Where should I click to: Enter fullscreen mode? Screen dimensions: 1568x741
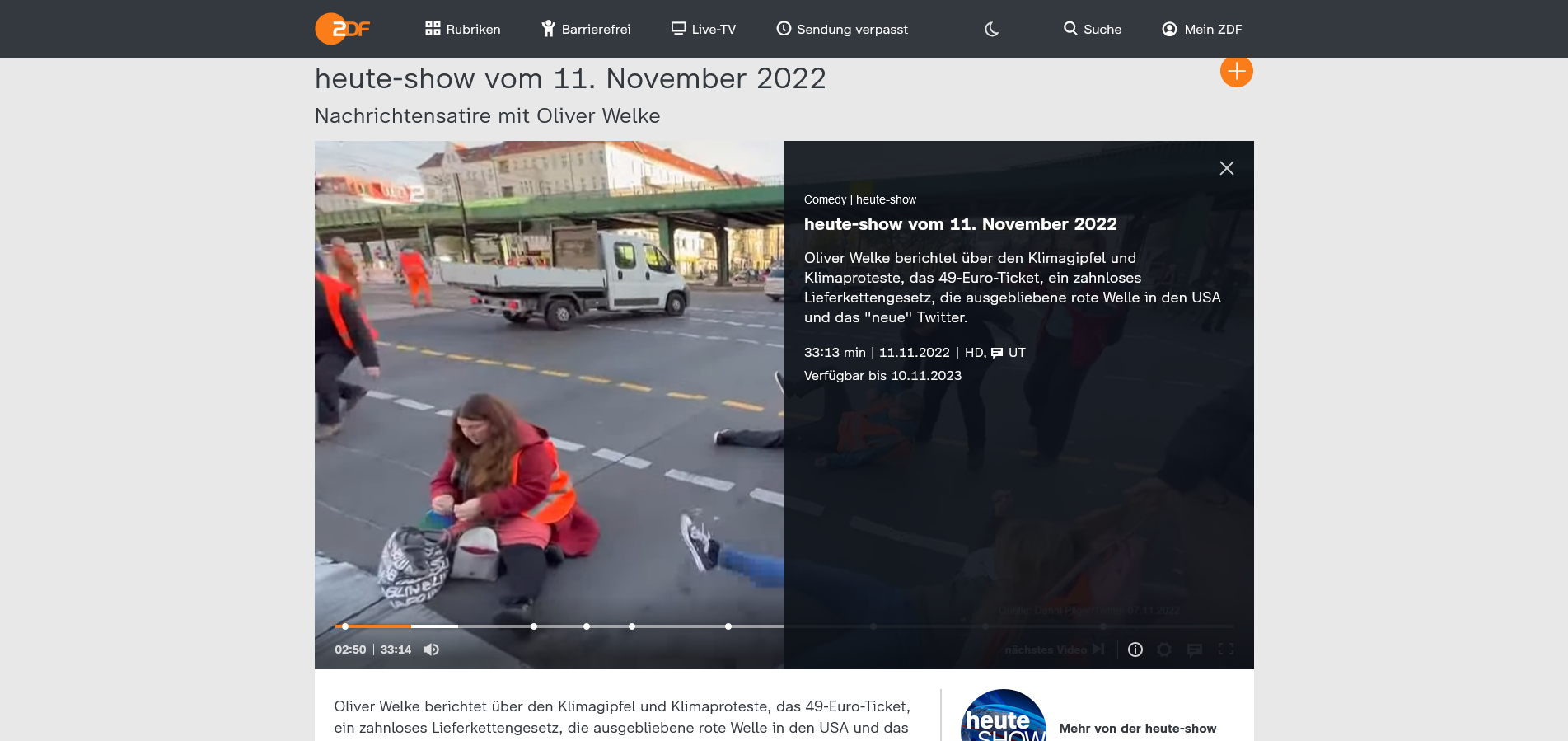[1225, 650]
